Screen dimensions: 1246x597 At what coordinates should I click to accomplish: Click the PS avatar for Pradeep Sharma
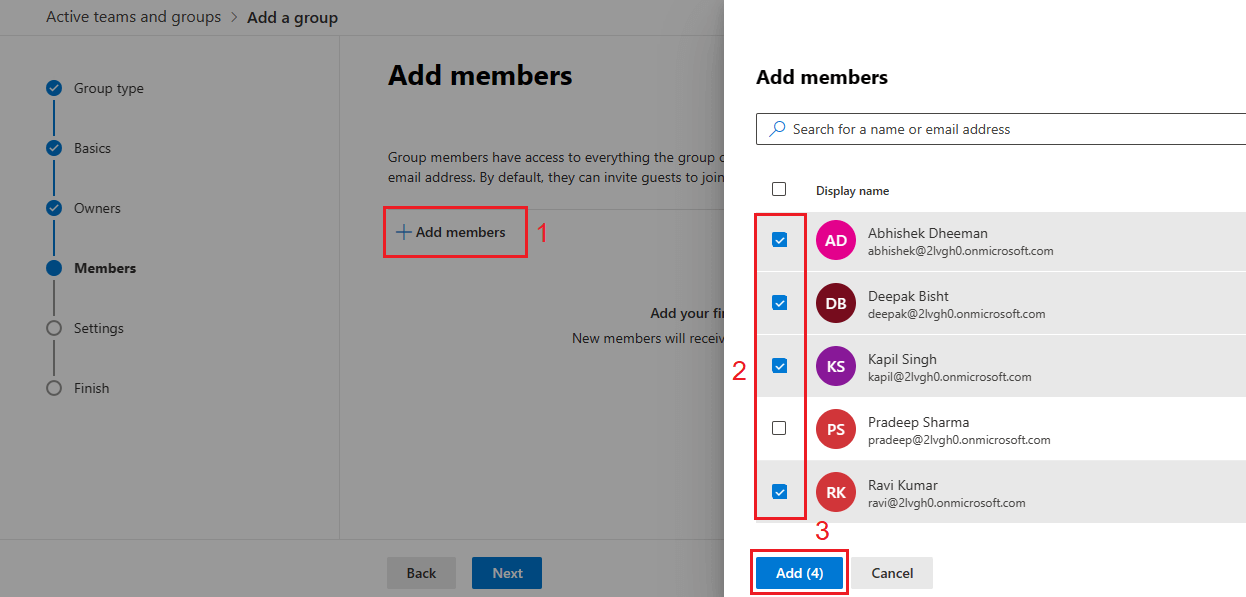[x=836, y=429]
